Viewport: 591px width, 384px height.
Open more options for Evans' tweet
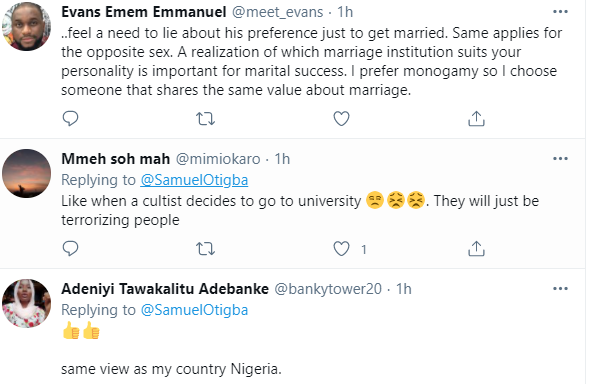[x=560, y=12]
